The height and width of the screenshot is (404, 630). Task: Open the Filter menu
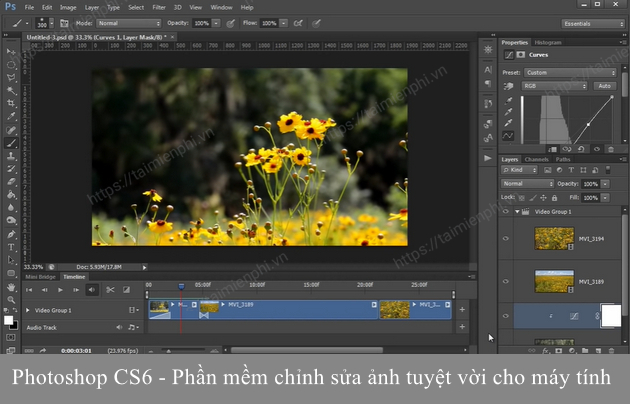point(161,6)
